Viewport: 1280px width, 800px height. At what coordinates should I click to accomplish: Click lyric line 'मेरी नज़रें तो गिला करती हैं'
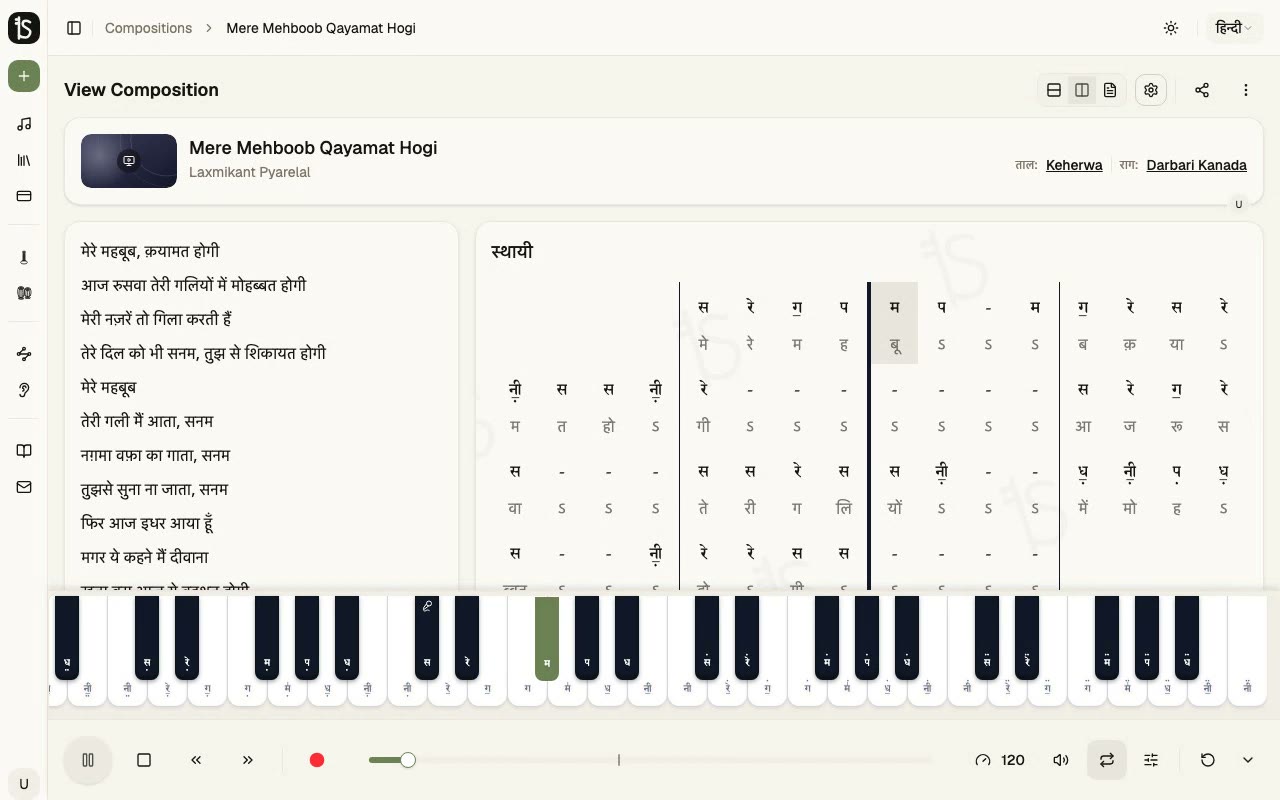point(157,319)
